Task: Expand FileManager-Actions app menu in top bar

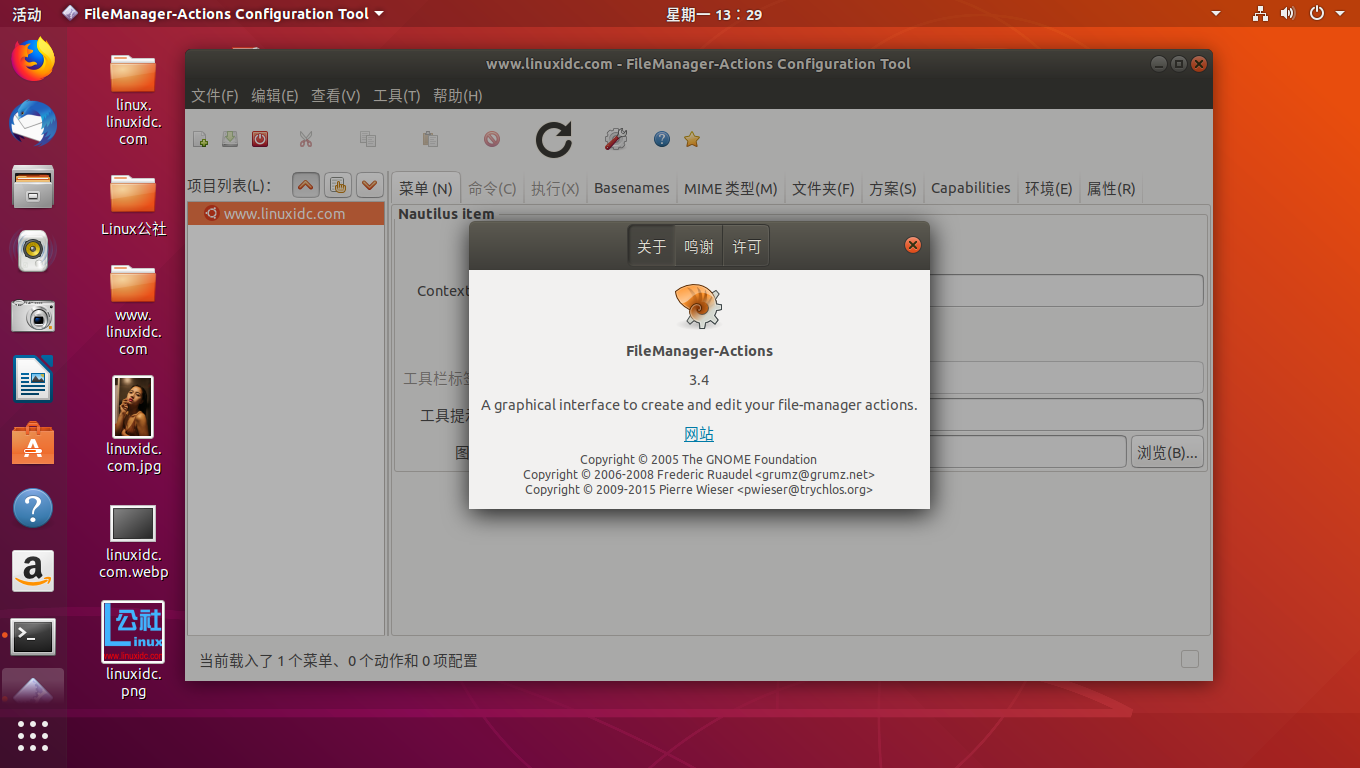Action: click(x=223, y=14)
